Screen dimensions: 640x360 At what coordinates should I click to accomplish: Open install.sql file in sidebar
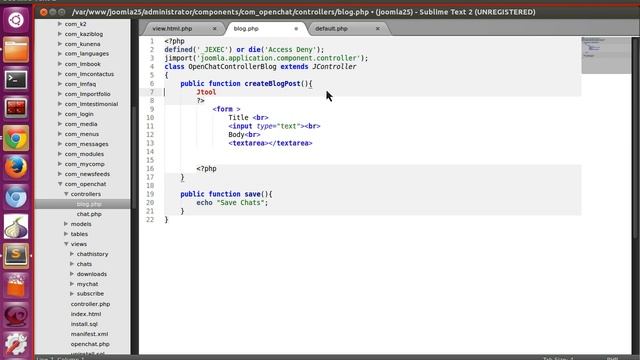coord(84,324)
